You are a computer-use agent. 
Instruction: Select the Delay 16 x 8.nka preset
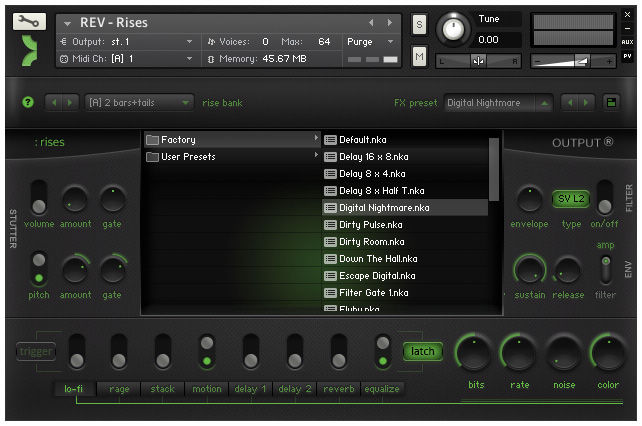pos(405,157)
